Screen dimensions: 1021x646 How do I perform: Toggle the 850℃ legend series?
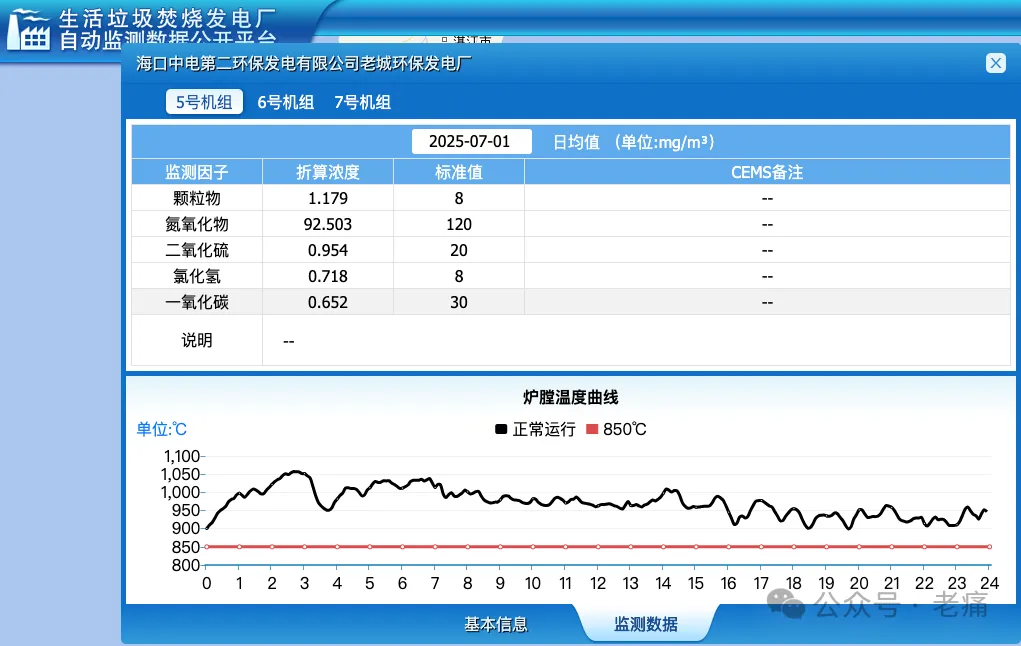point(616,429)
